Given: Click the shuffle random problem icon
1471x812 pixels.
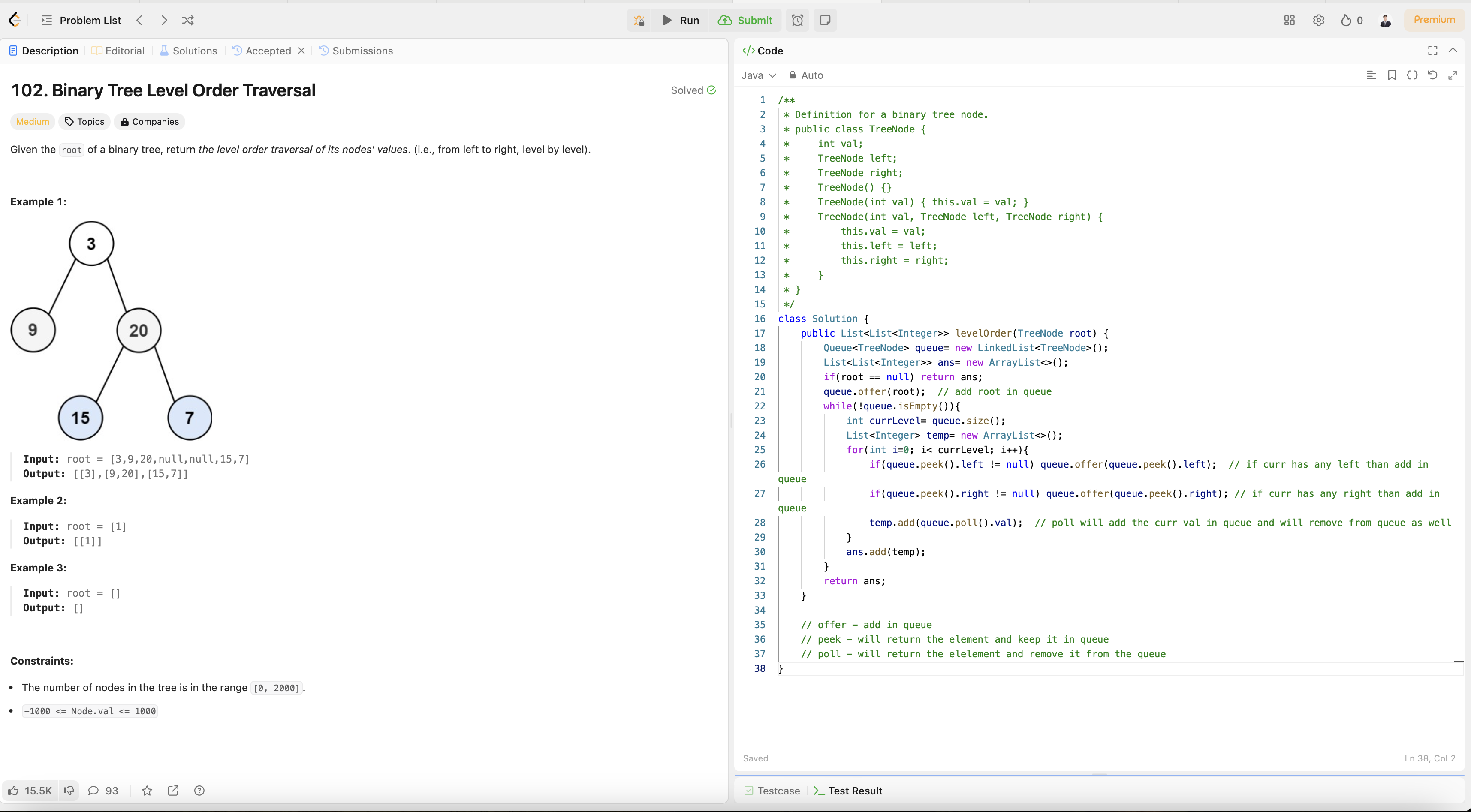Looking at the screenshot, I should point(188,21).
